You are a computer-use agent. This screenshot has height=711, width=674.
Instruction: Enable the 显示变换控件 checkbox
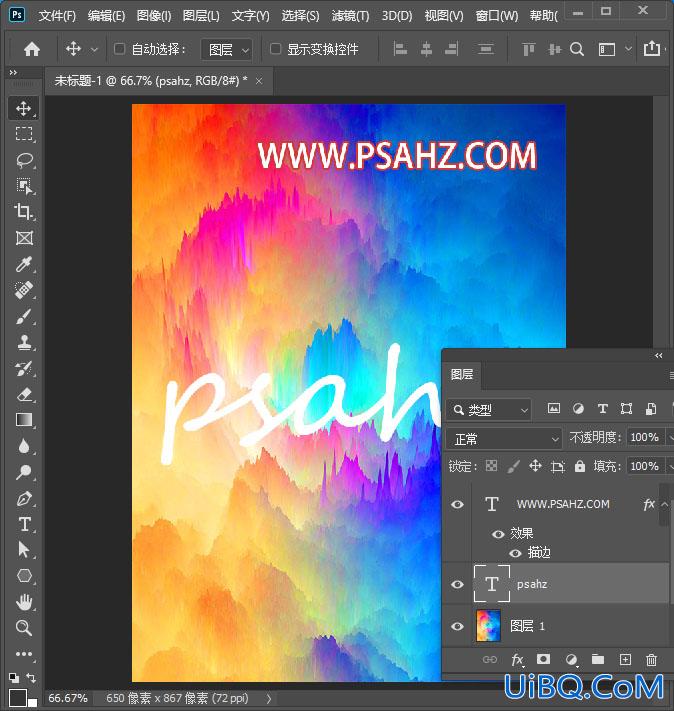(x=275, y=49)
